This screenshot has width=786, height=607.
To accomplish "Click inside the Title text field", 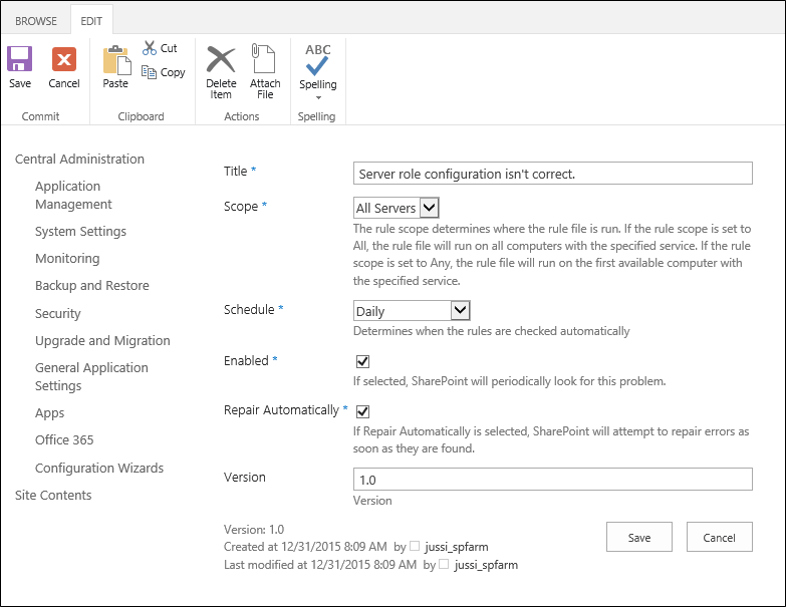I will coord(553,174).
